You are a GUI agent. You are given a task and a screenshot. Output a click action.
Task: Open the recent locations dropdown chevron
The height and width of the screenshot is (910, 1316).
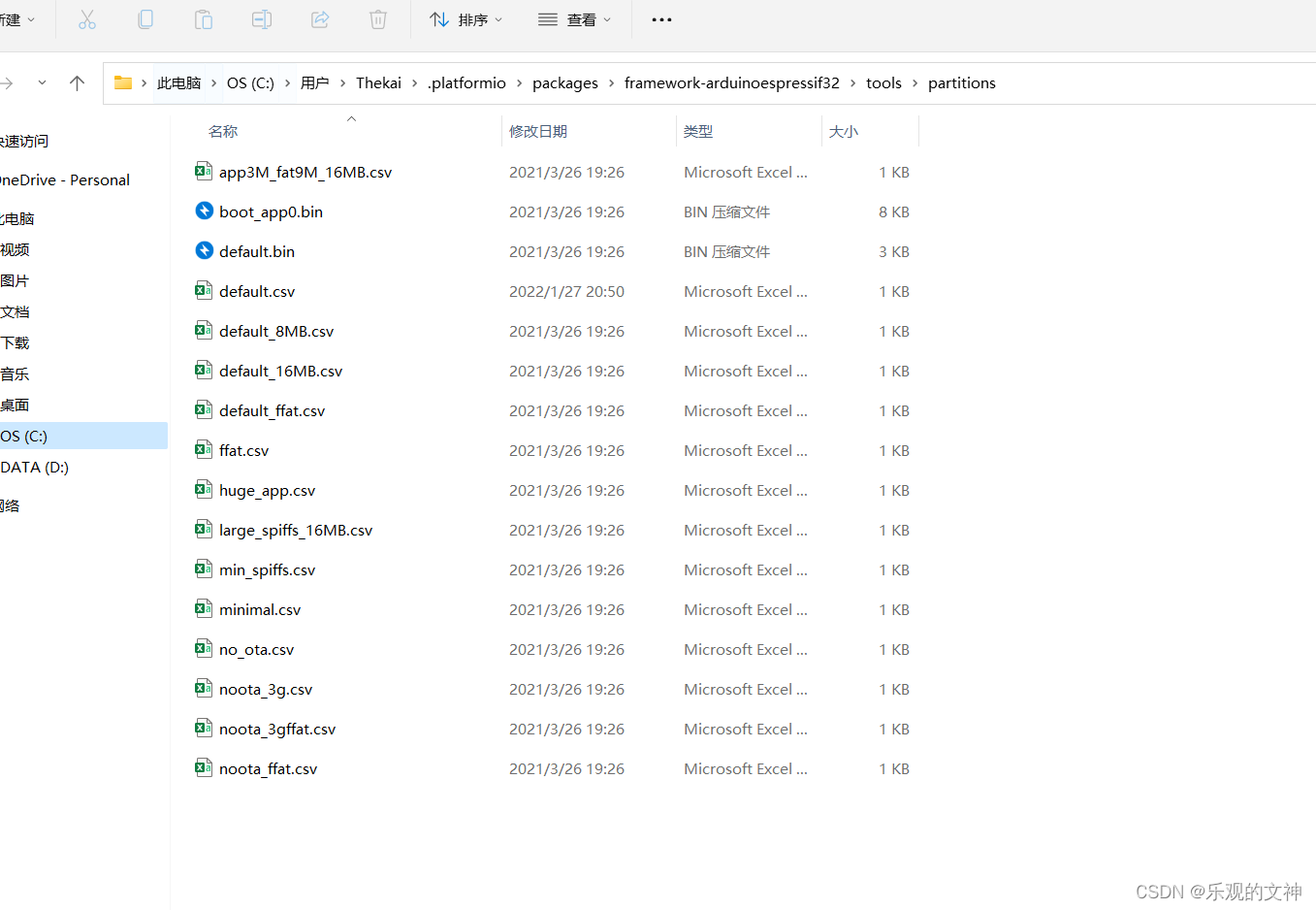[x=42, y=83]
